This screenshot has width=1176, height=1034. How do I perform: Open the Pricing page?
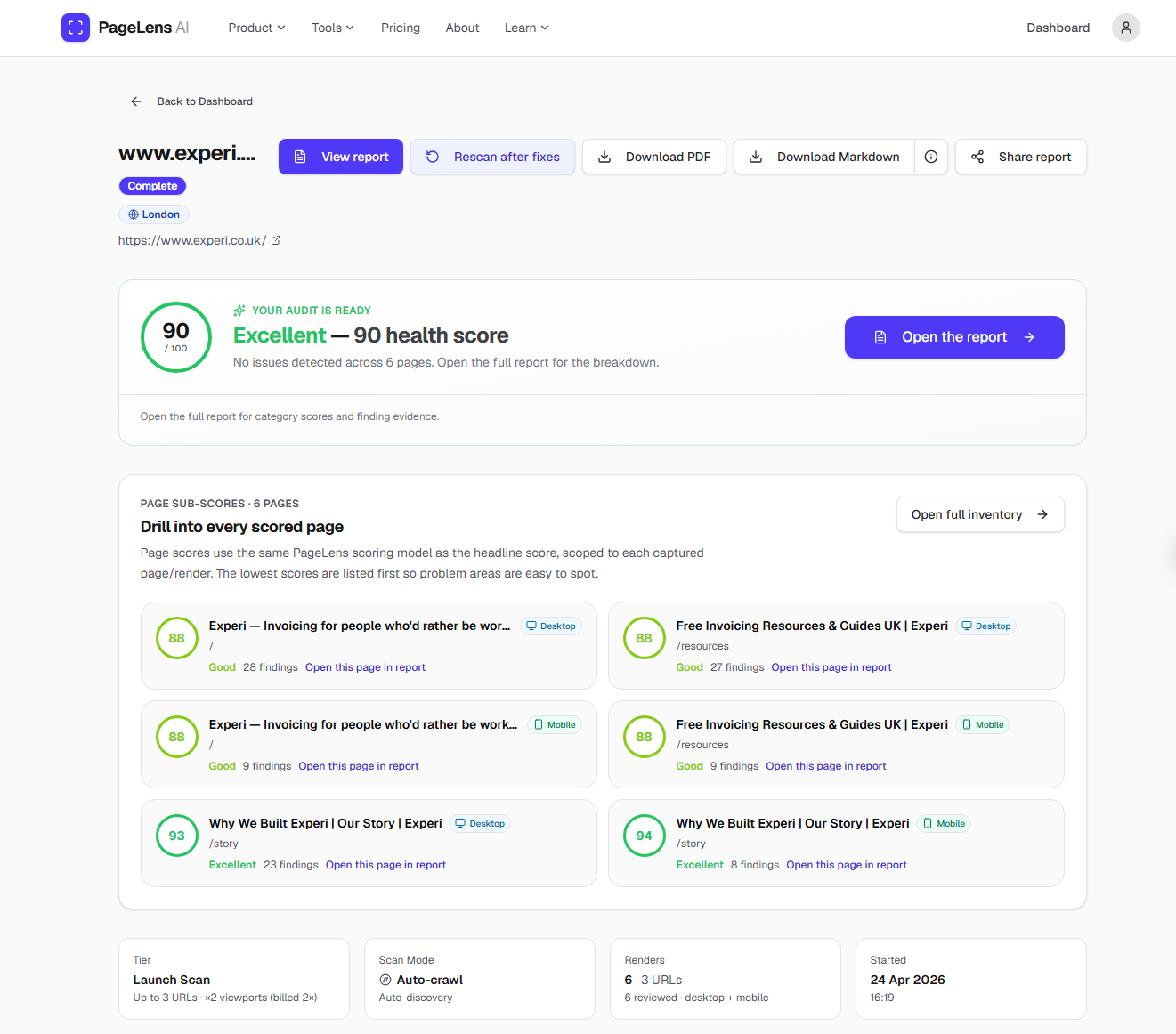coord(401,28)
